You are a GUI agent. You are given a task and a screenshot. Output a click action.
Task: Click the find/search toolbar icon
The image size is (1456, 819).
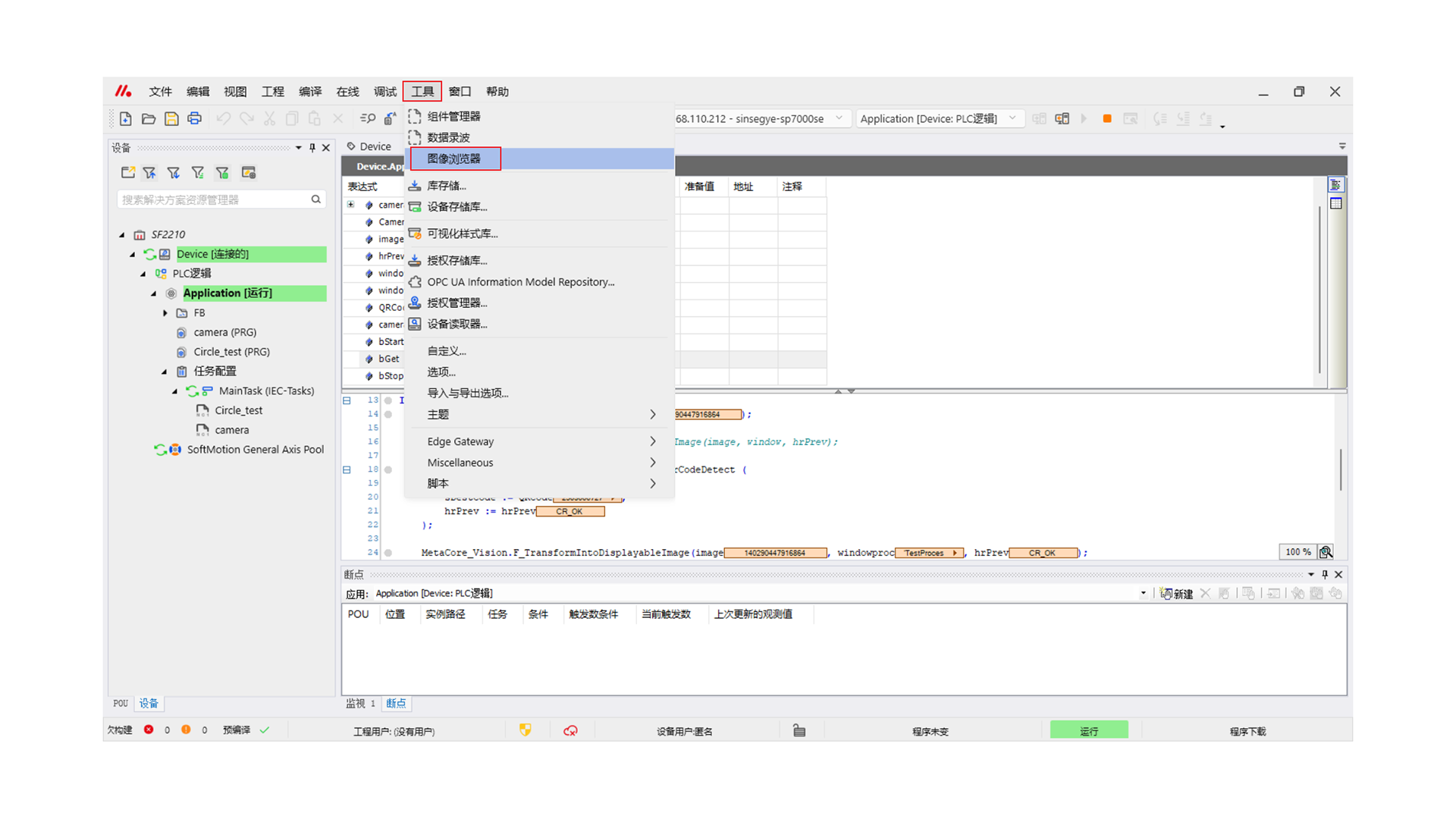coord(368,118)
